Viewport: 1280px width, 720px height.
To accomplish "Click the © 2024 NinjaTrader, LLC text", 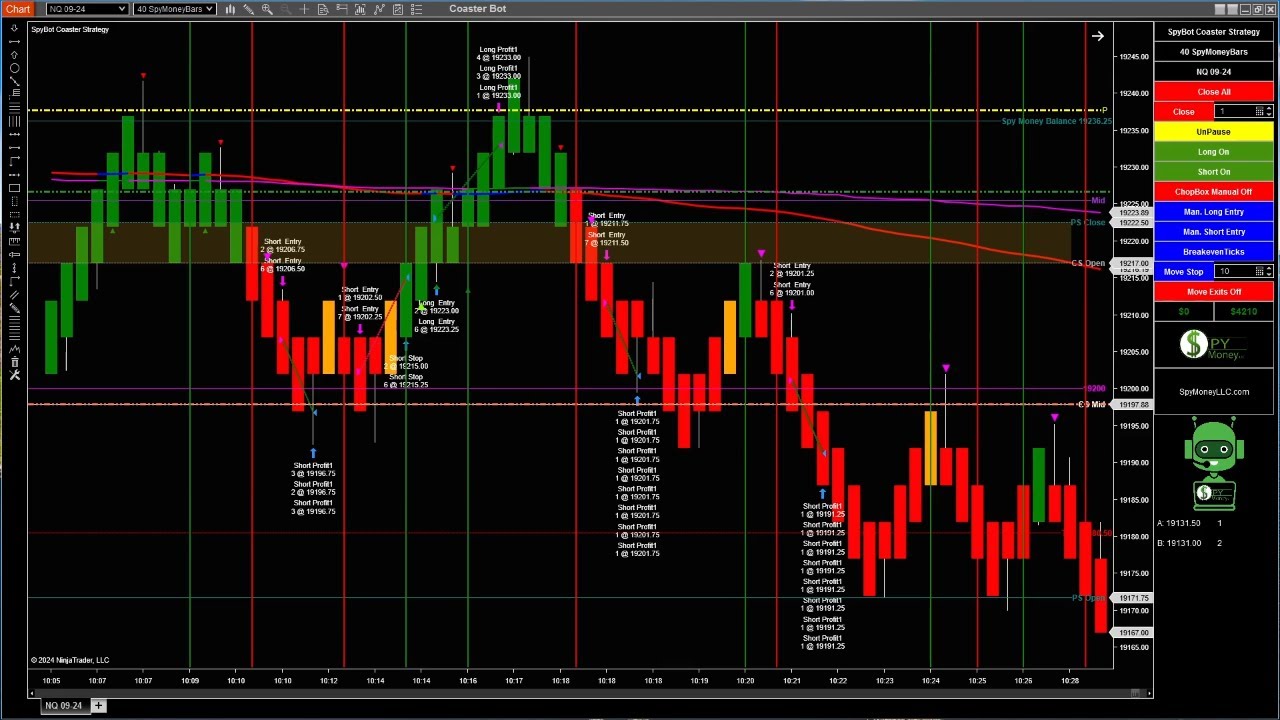I will point(70,660).
